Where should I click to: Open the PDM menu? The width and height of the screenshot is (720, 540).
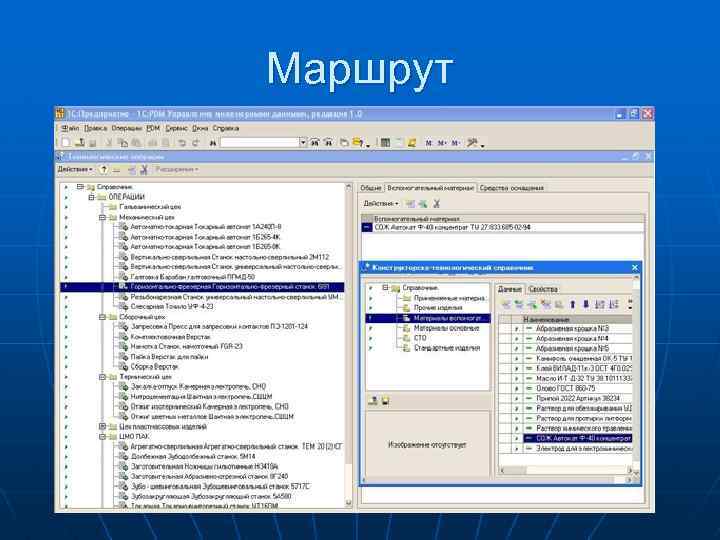click(x=153, y=128)
